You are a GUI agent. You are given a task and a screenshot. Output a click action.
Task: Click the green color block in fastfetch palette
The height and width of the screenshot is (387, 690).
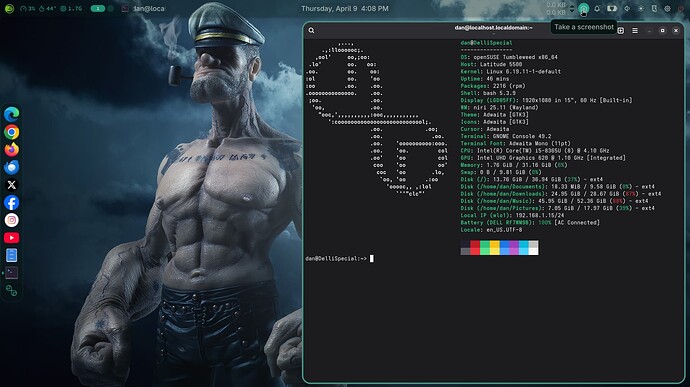pyautogui.click(x=484, y=247)
